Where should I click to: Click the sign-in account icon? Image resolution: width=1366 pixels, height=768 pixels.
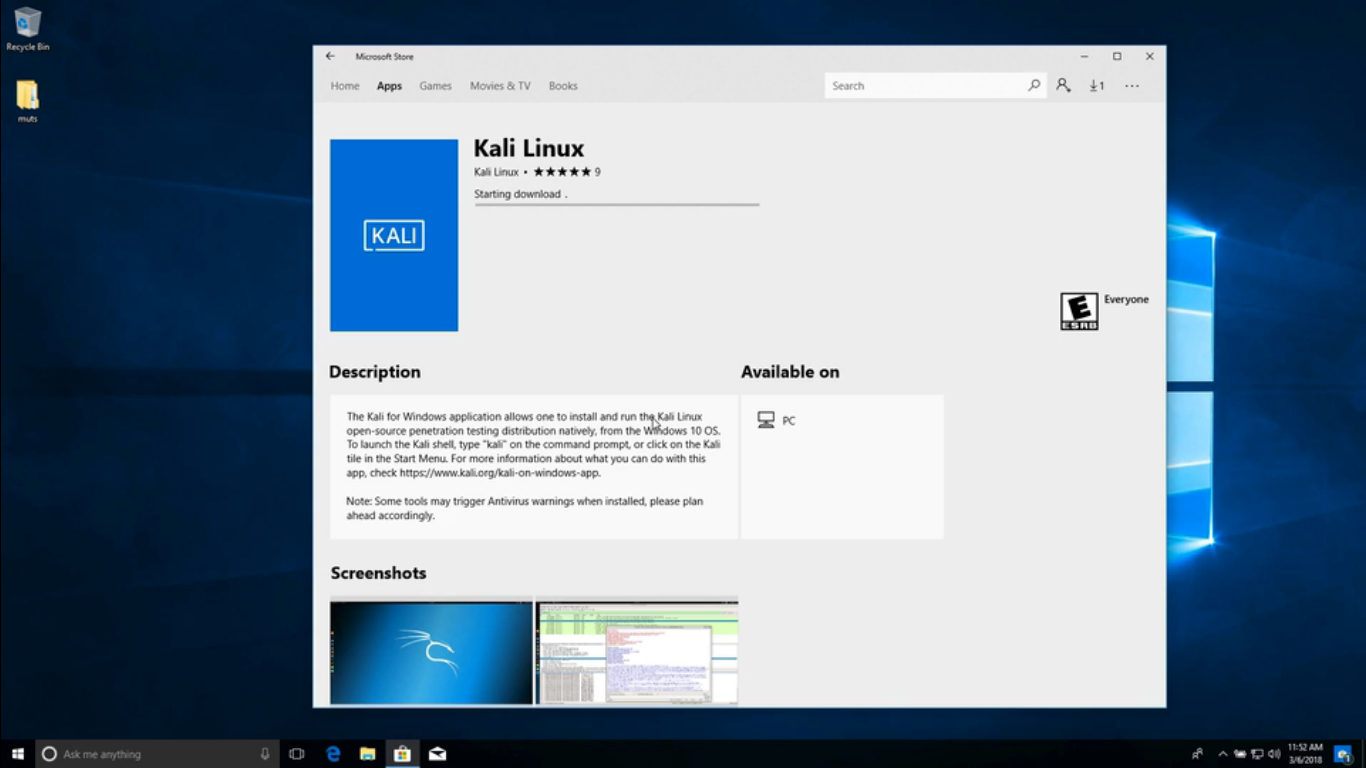click(1063, 85)
